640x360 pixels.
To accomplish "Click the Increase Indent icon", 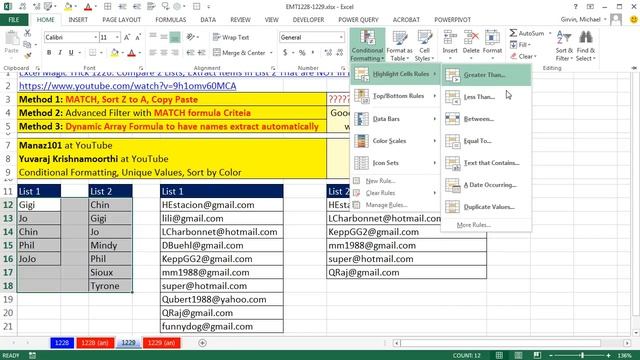I will [x=201, y=53].
